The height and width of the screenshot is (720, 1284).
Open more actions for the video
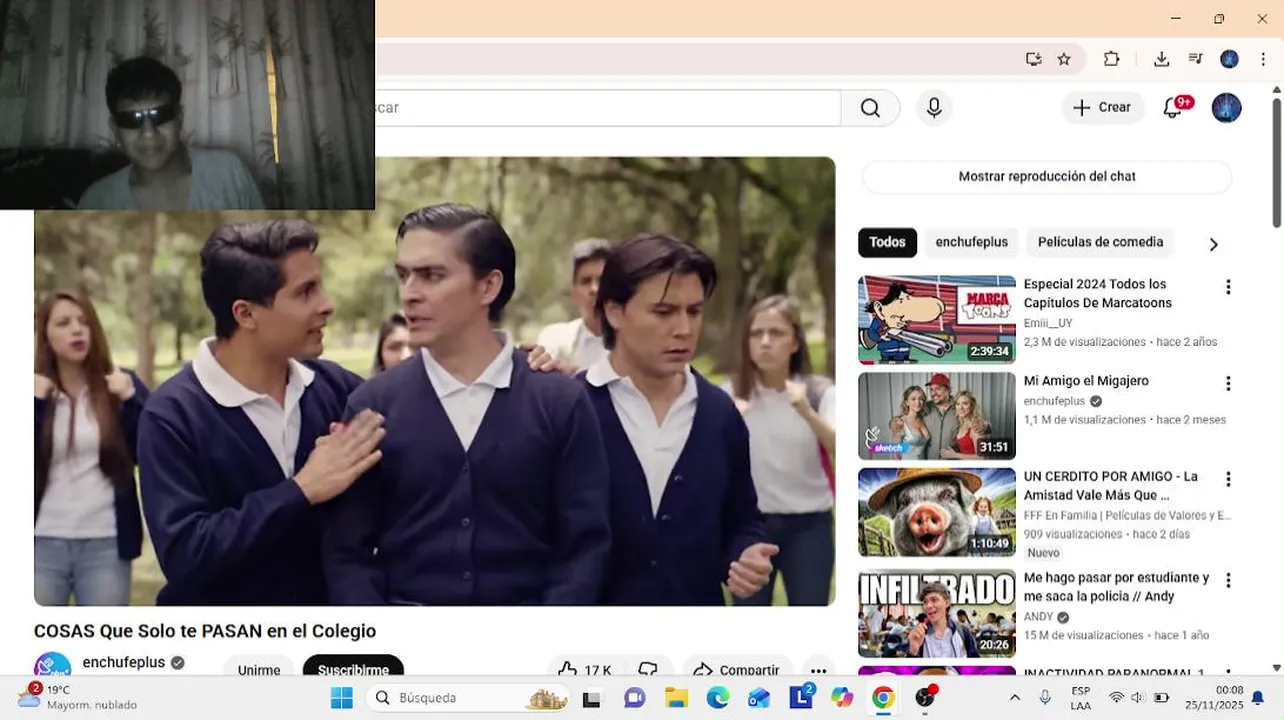point(818,670)
